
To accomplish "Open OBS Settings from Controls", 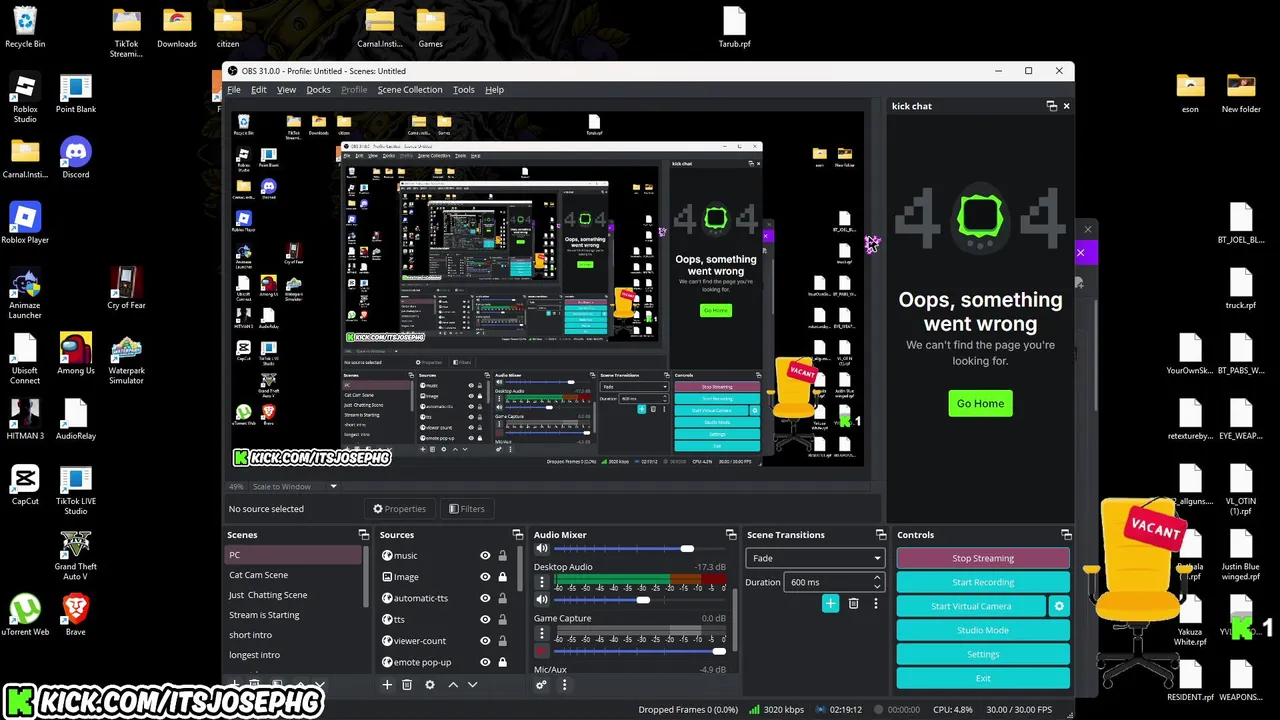I will pos(983,654).
